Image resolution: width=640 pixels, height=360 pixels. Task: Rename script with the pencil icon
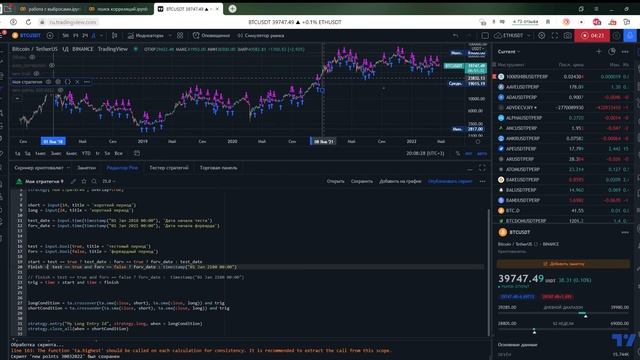tap(73, 181)
